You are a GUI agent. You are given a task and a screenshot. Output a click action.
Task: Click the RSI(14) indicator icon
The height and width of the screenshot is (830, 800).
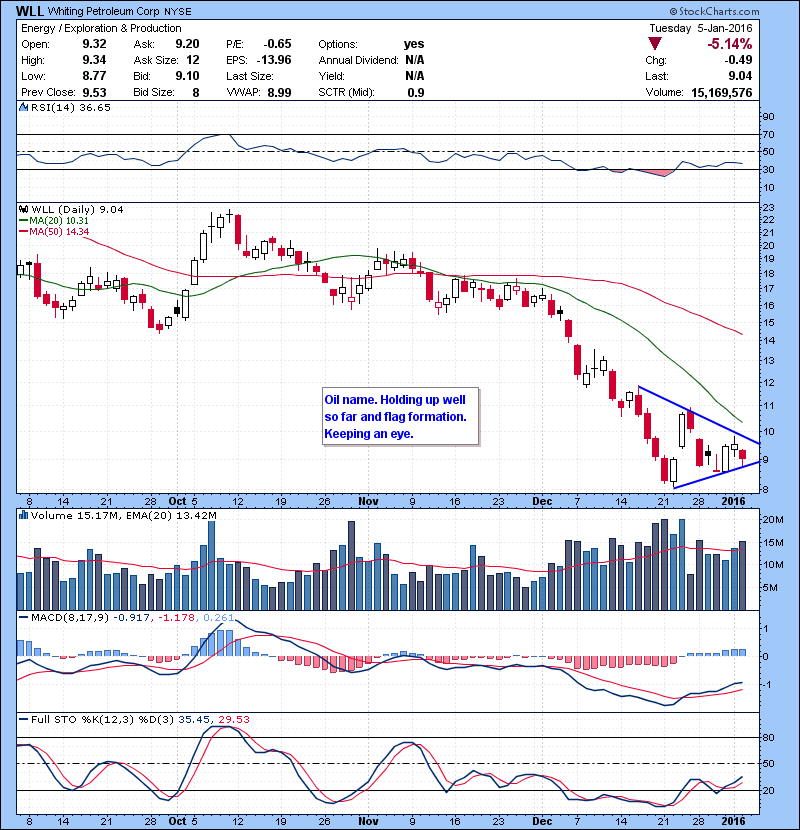[x=23, y=107]
